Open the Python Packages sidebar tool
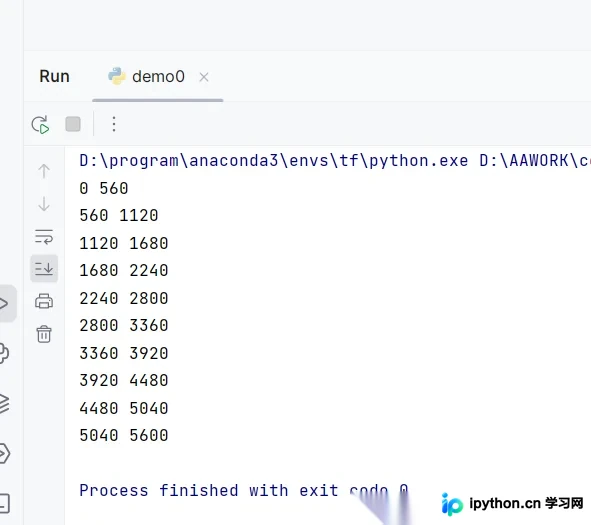The image size is (591, 525). coord(4,353)
